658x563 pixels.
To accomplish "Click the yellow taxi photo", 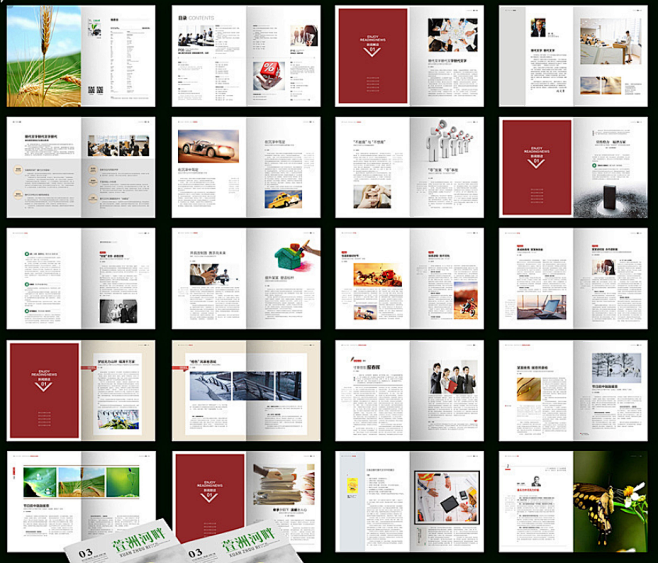I will 283,199.
